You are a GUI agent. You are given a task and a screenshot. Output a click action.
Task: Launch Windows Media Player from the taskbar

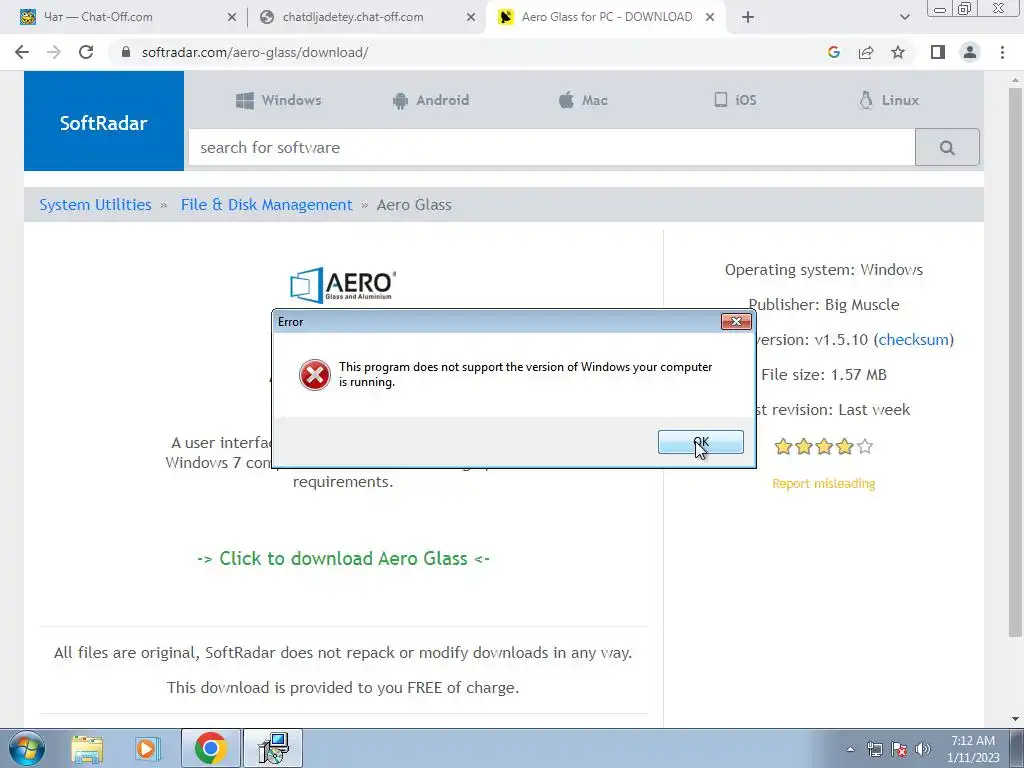tap(147, 748)
